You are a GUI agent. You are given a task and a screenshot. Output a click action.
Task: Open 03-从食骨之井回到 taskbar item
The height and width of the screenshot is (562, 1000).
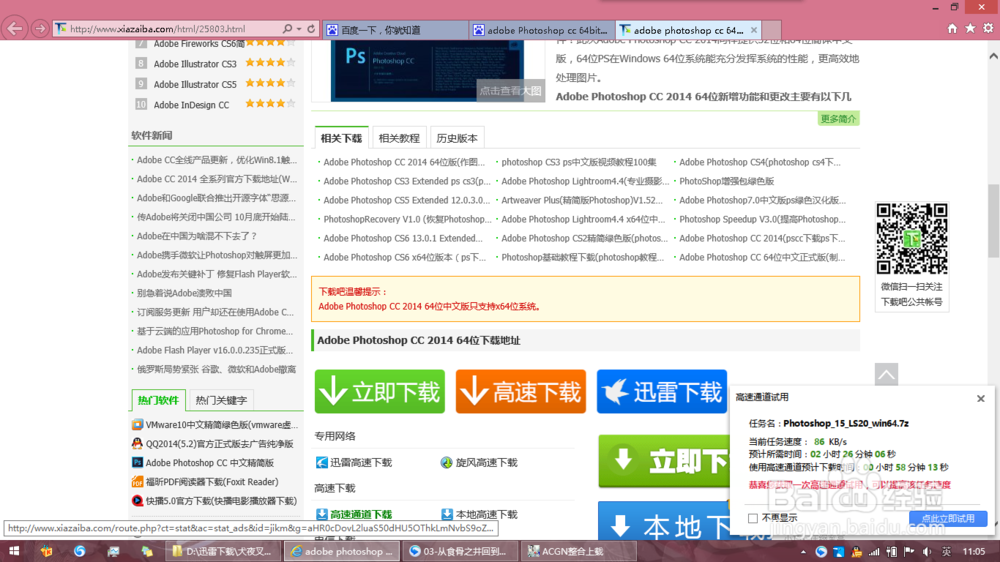click(x=459, y=551)
